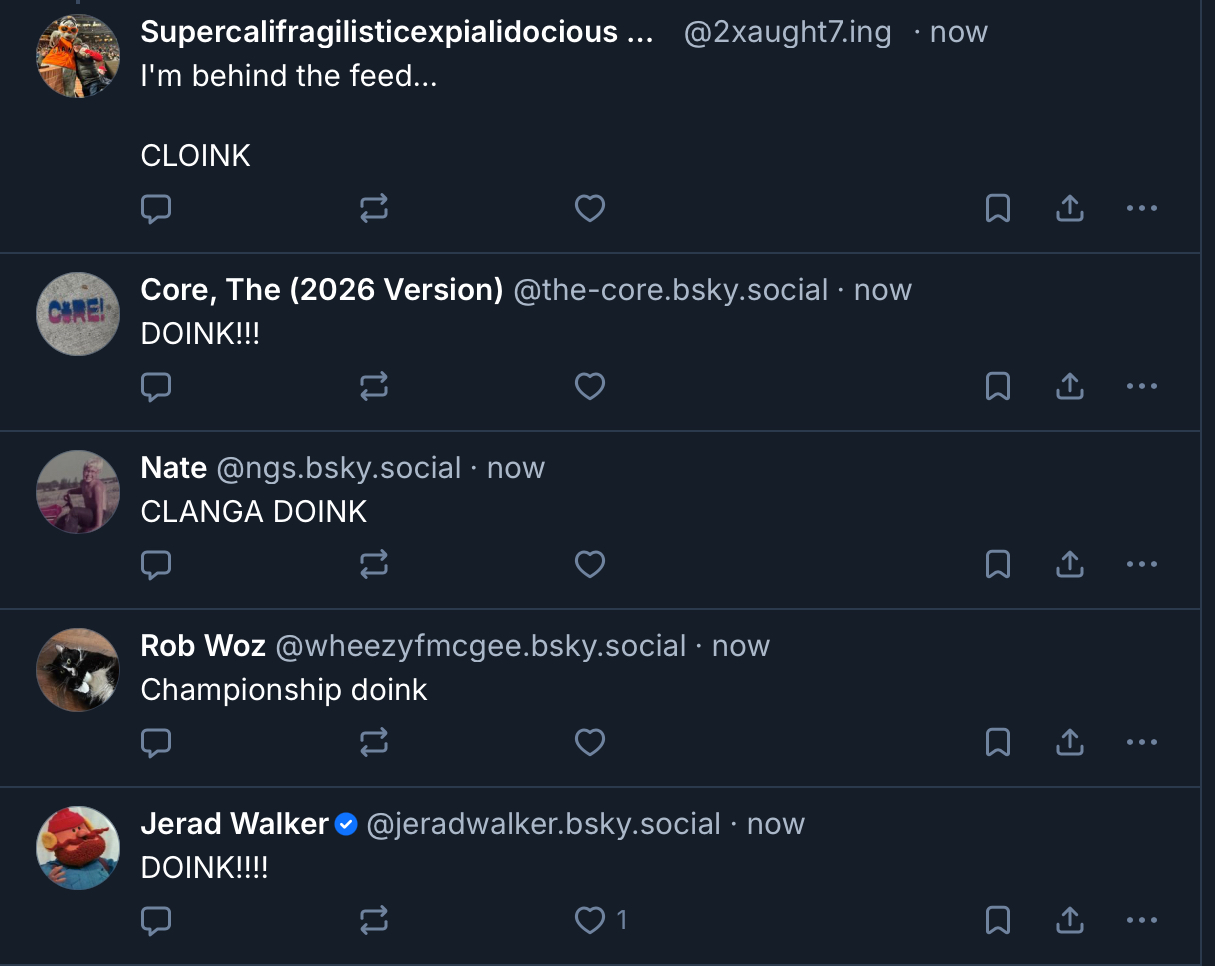Expand more options for Jerad Walker's post
The height and width of the screenshot is (966, 1215).
tap(1141, 920)
